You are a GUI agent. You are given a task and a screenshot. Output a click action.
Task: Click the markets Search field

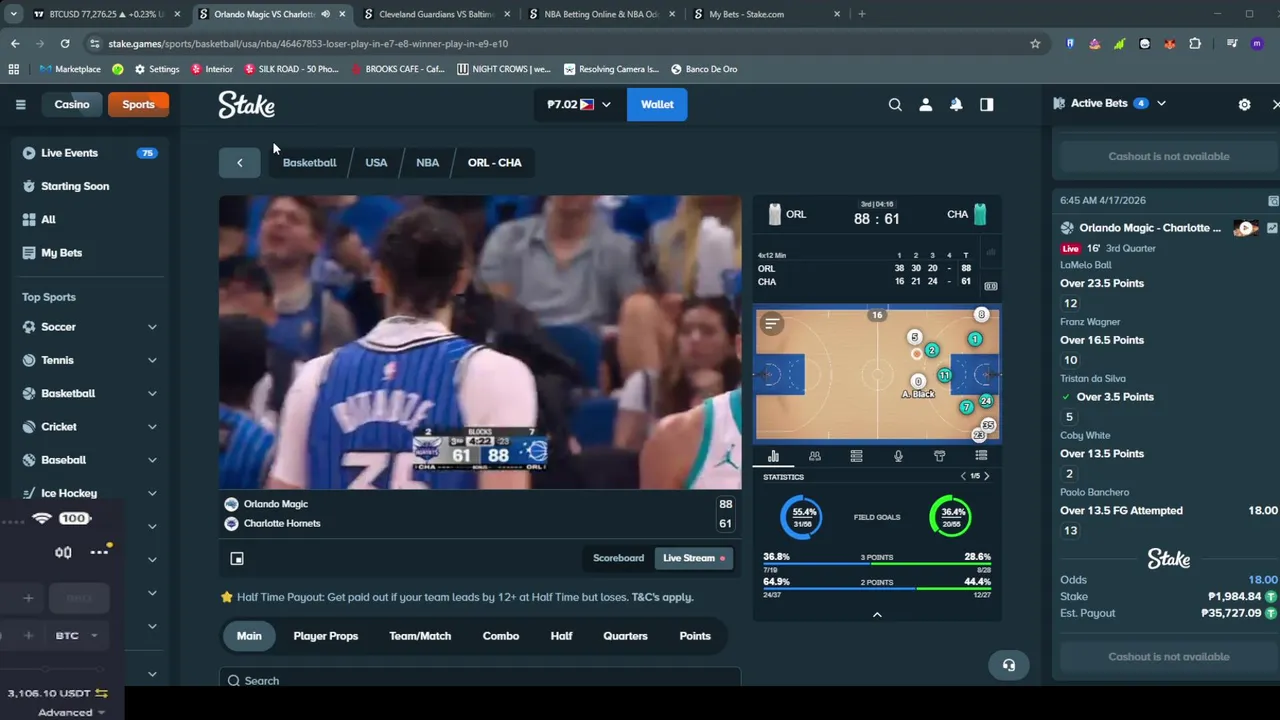click(x=480, y=679)
